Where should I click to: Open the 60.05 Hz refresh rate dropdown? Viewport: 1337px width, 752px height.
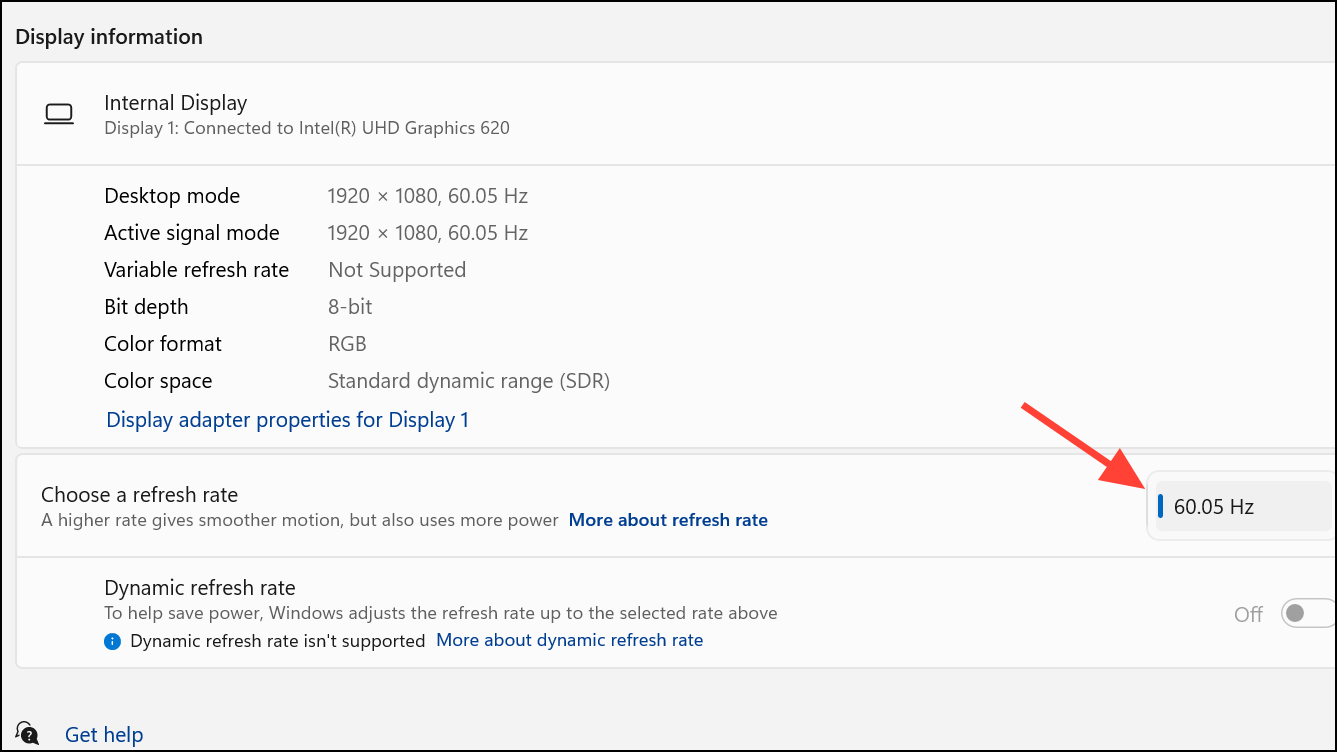1245,507
